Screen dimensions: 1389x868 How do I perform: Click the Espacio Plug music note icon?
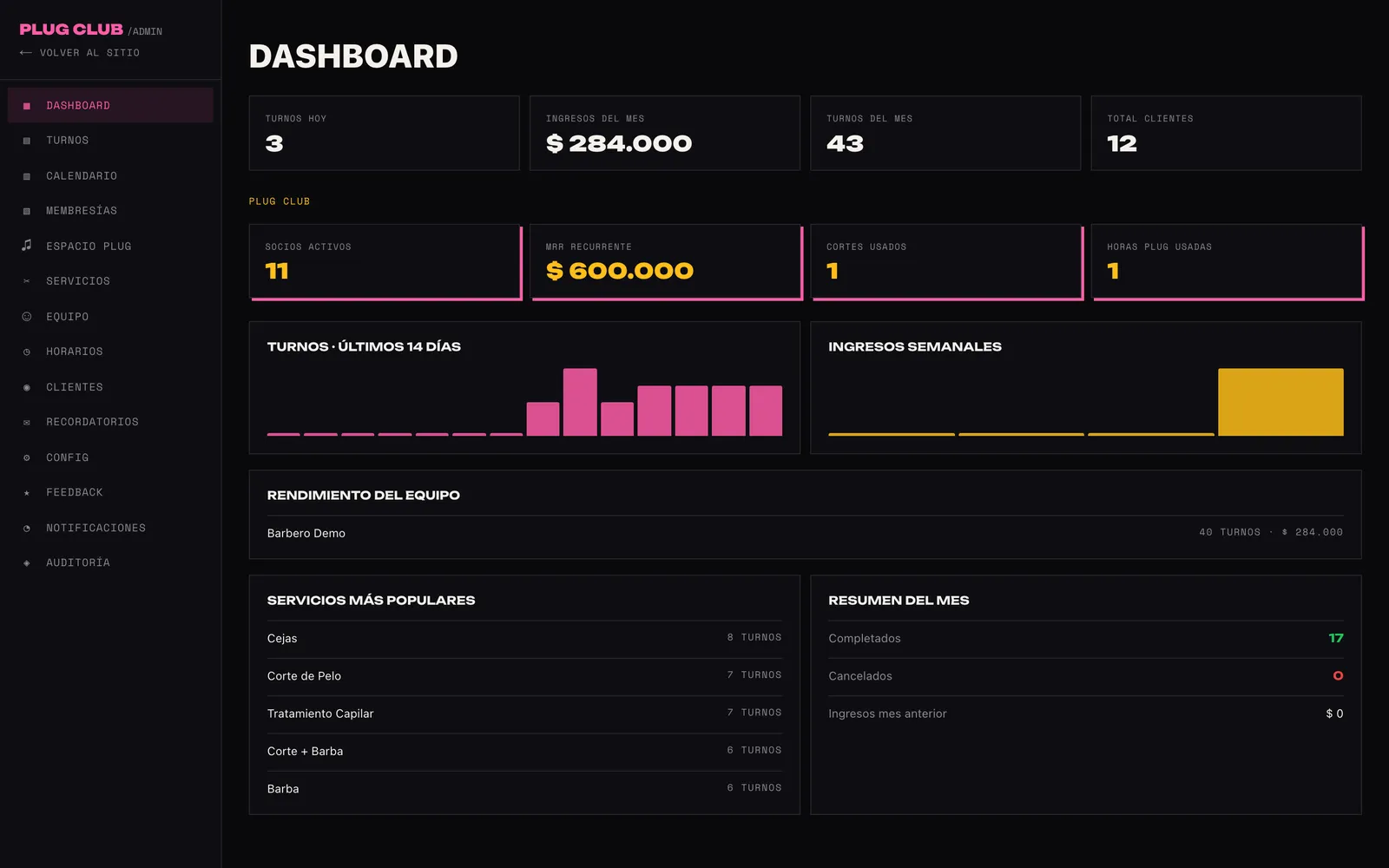(27, 246)
